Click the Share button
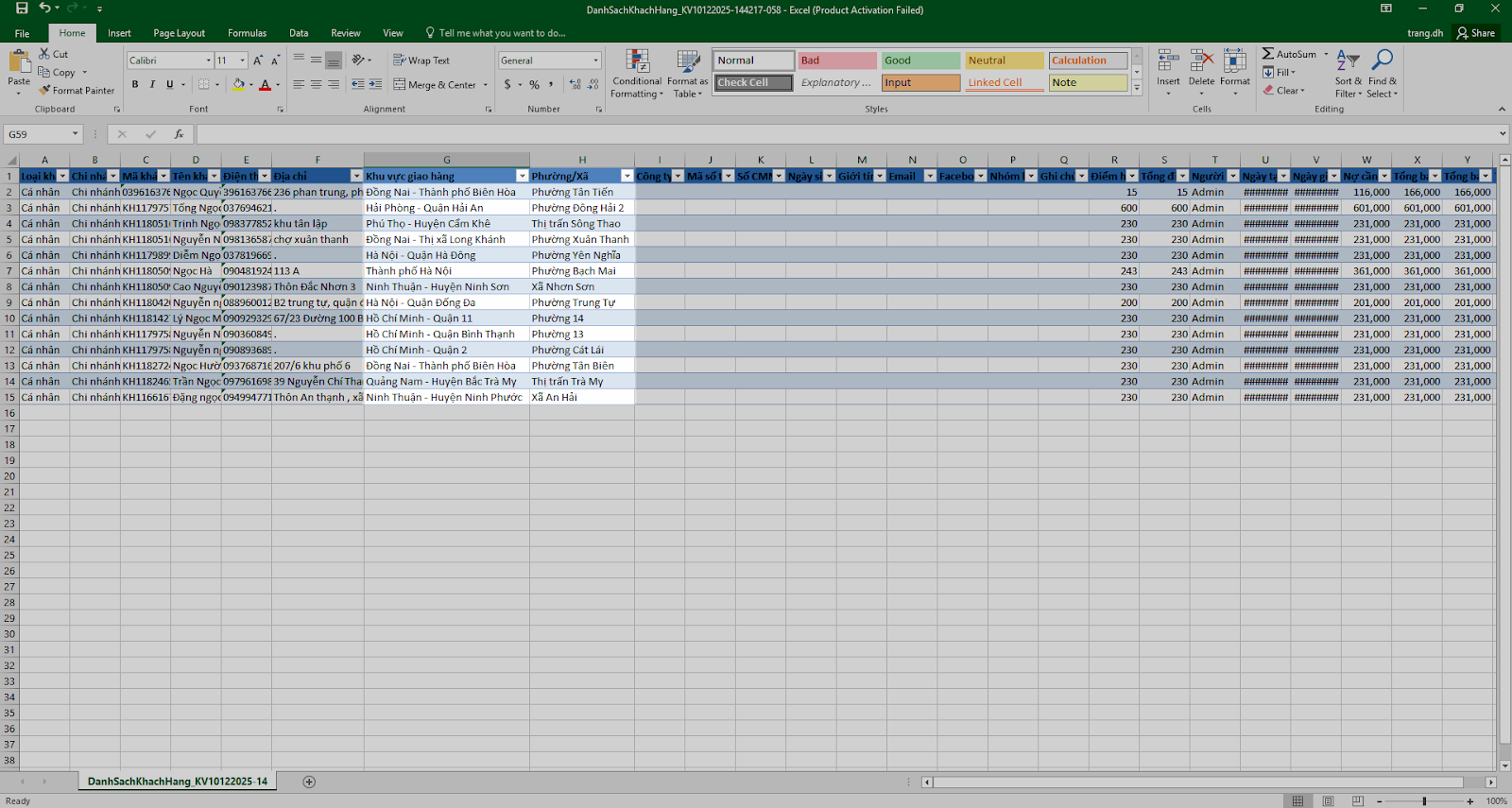Image resolution: width=1512 pixels, height=808 pixels. pos(1476,33)
